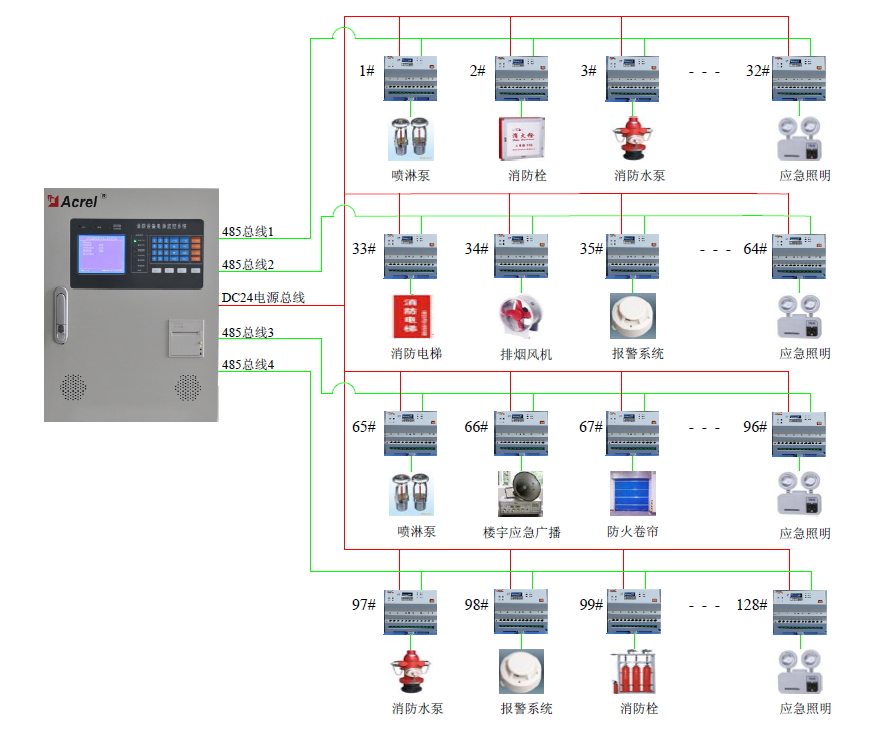Viewport: 884px width, 729px height.
Task: Open the 楼宇应急广播 broadcast speaker icon
Action: [521, 494]
